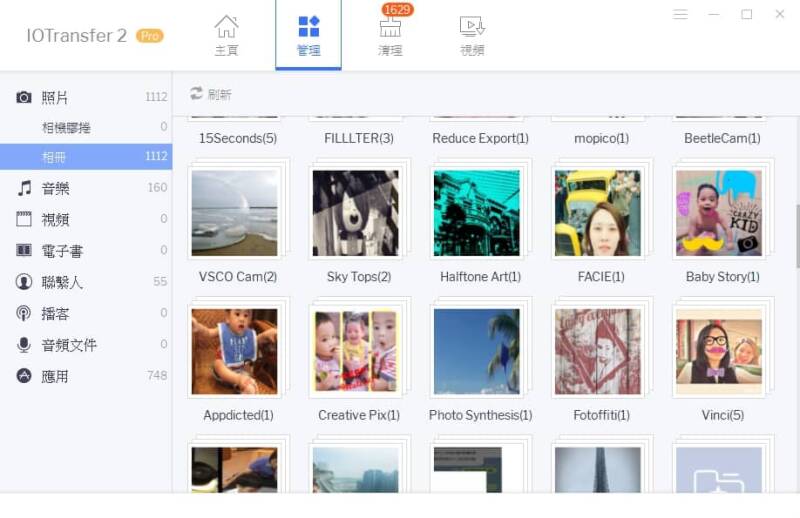Click the Apps store icon in sidebar
This screenshot has height=518, width=800.
[x=23, y=376]
